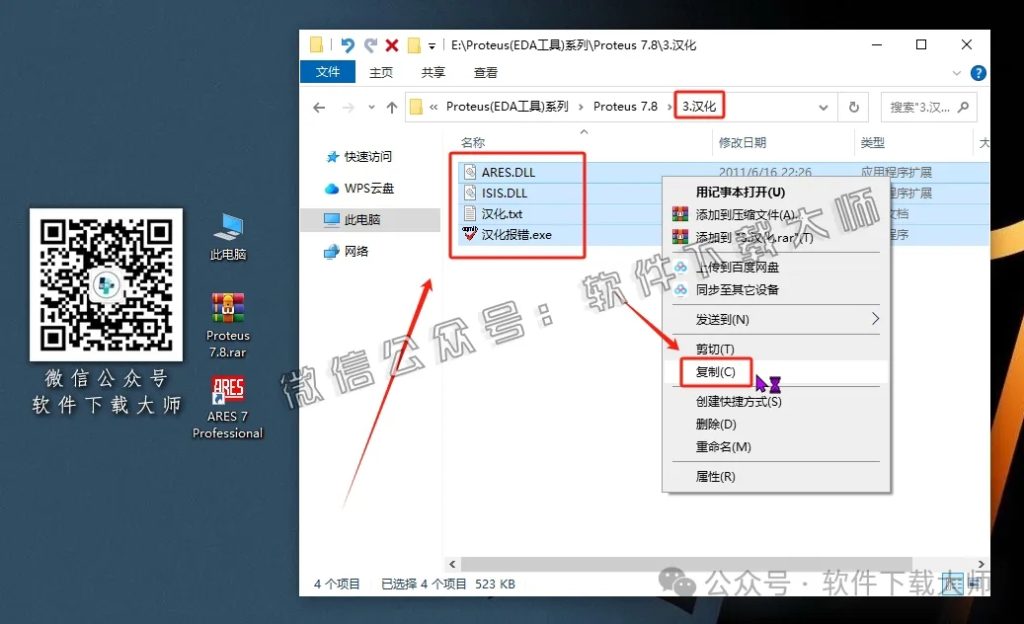1024x624 pixels.
Task: Click the Redo icon on quick access toolbar
Action: 371,45
